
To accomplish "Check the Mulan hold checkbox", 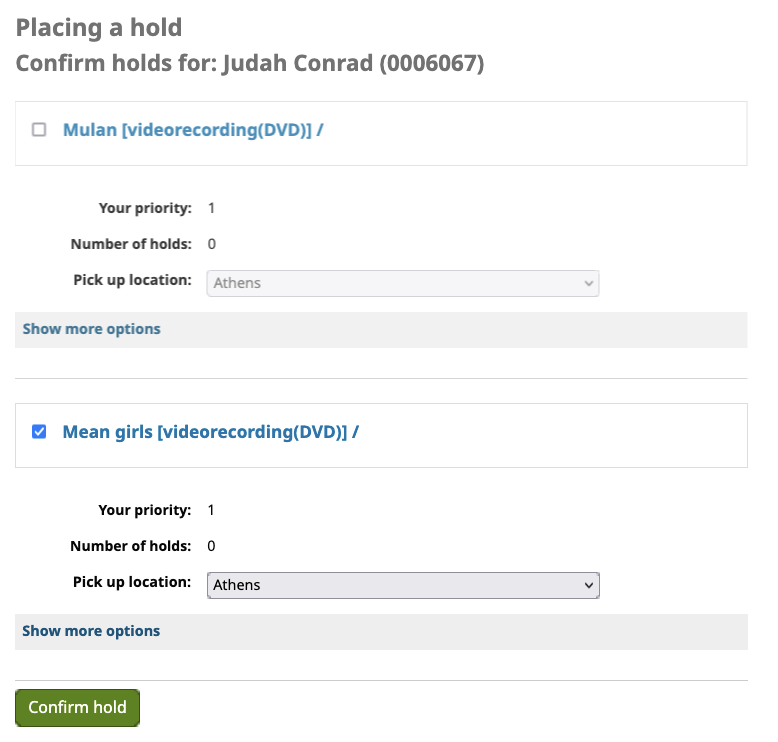I will point(40,129).
